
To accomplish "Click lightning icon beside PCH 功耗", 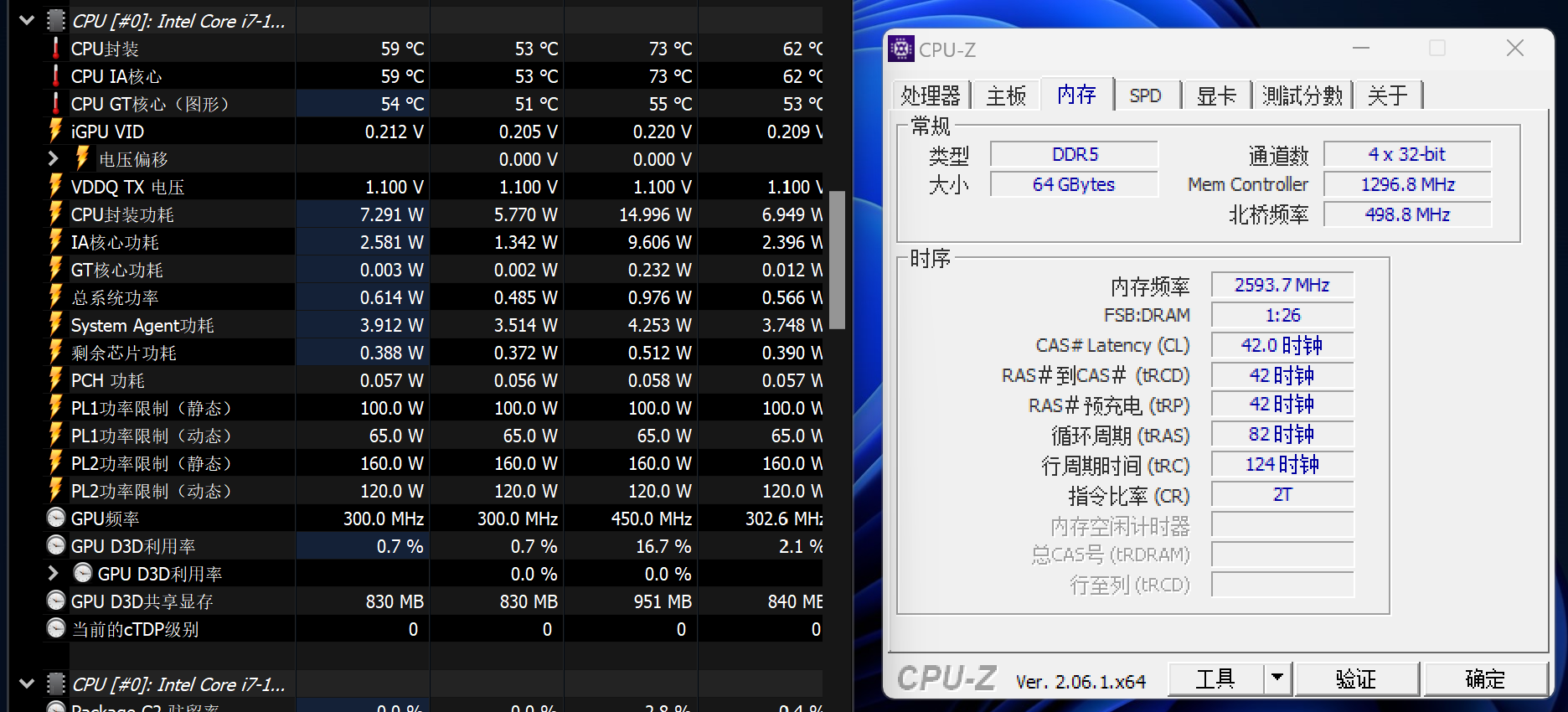I will tap(56, 380).
